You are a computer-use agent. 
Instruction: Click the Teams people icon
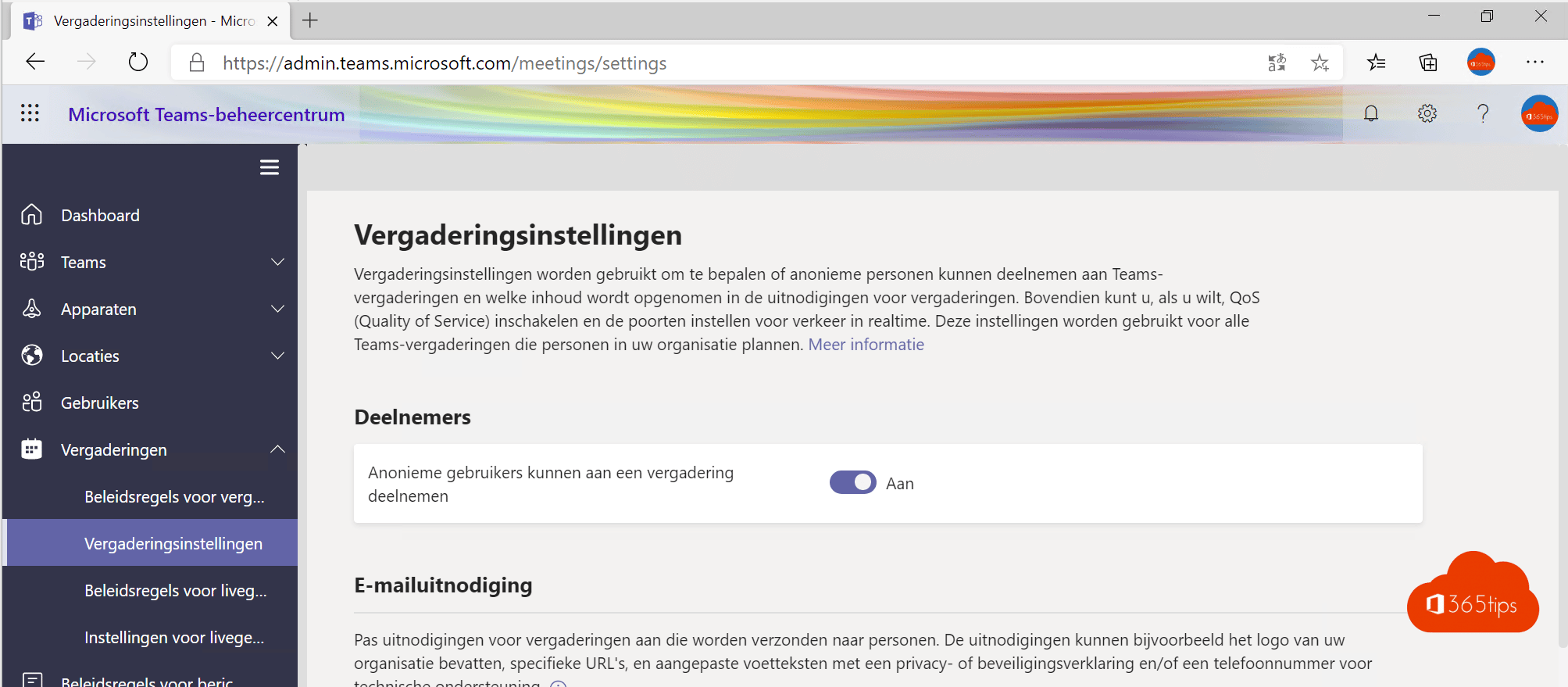(x=32, y=261)
